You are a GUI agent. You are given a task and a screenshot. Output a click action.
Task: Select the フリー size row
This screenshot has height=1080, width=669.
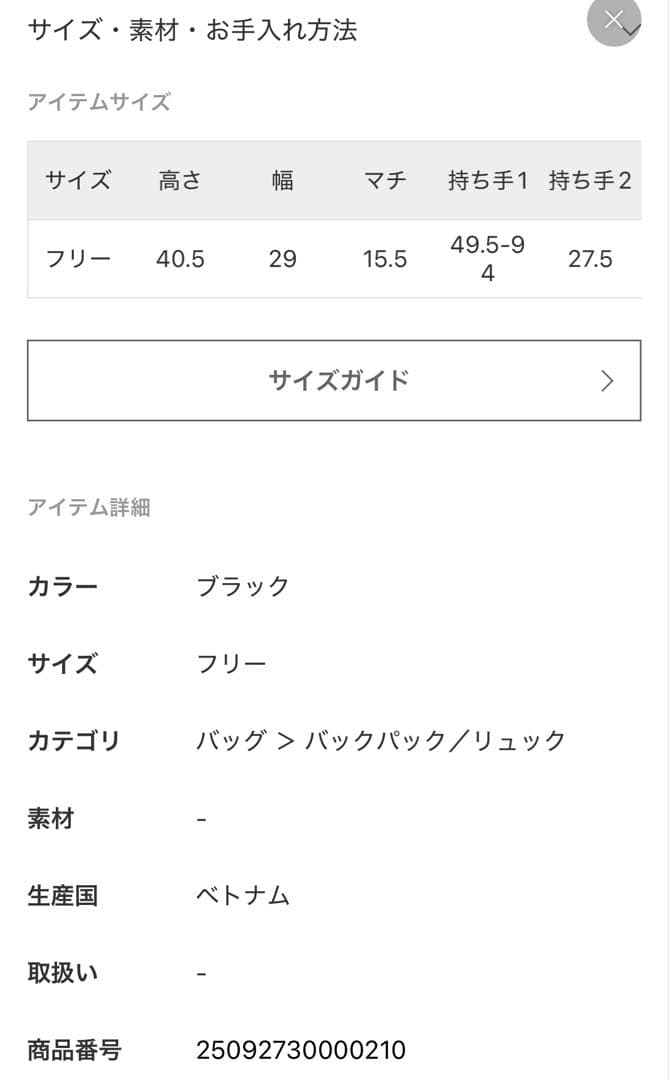coord(78,258)
